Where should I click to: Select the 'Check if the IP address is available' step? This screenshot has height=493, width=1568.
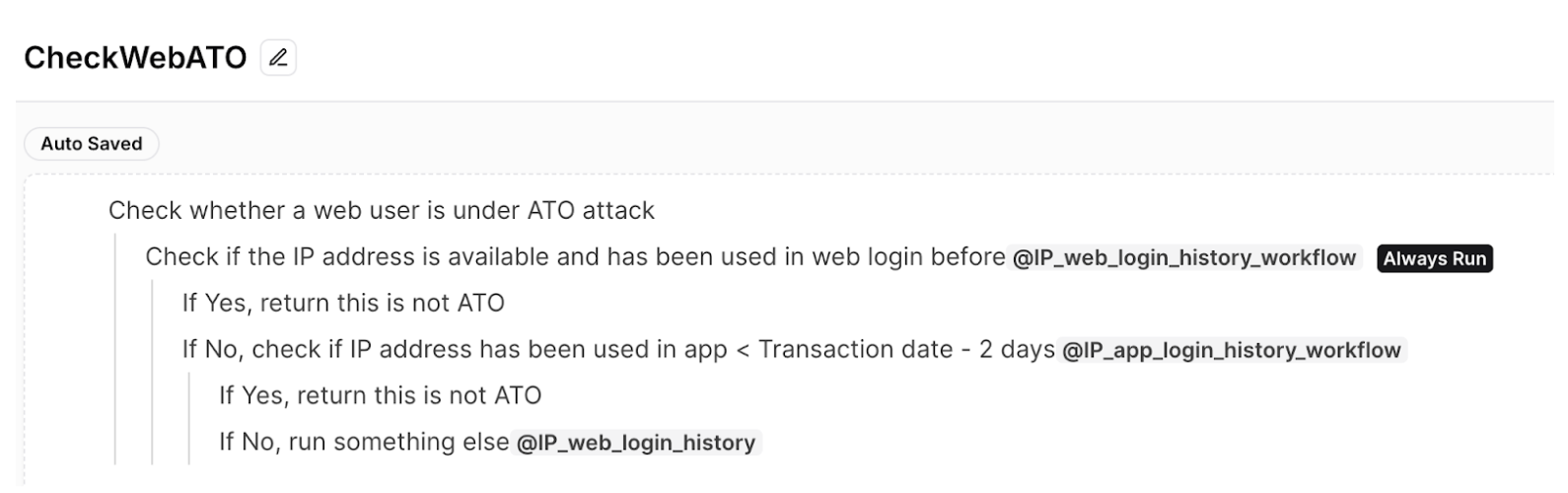(575, 257)
